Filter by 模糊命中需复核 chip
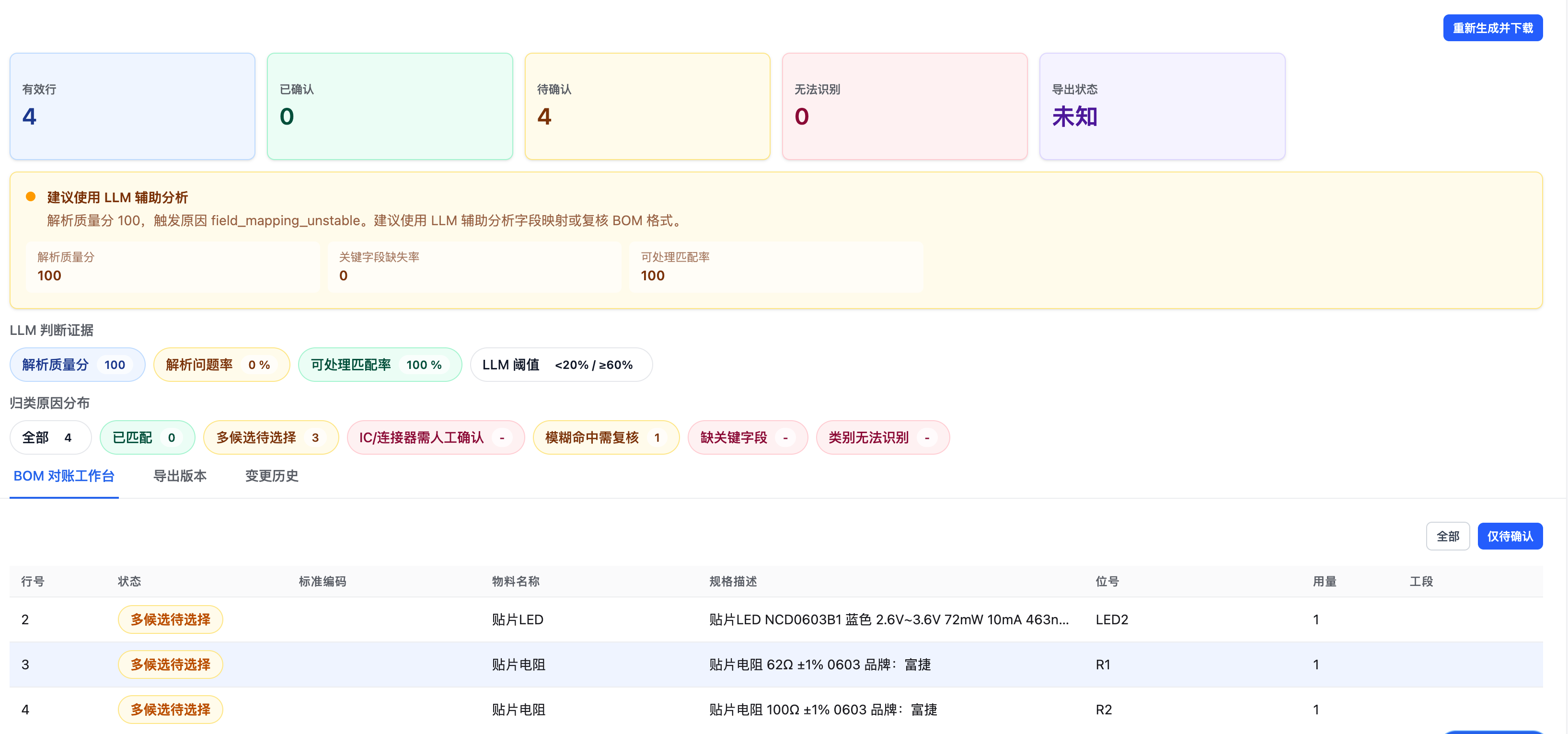The image size is (1568, 734). [x=606, y=437]
